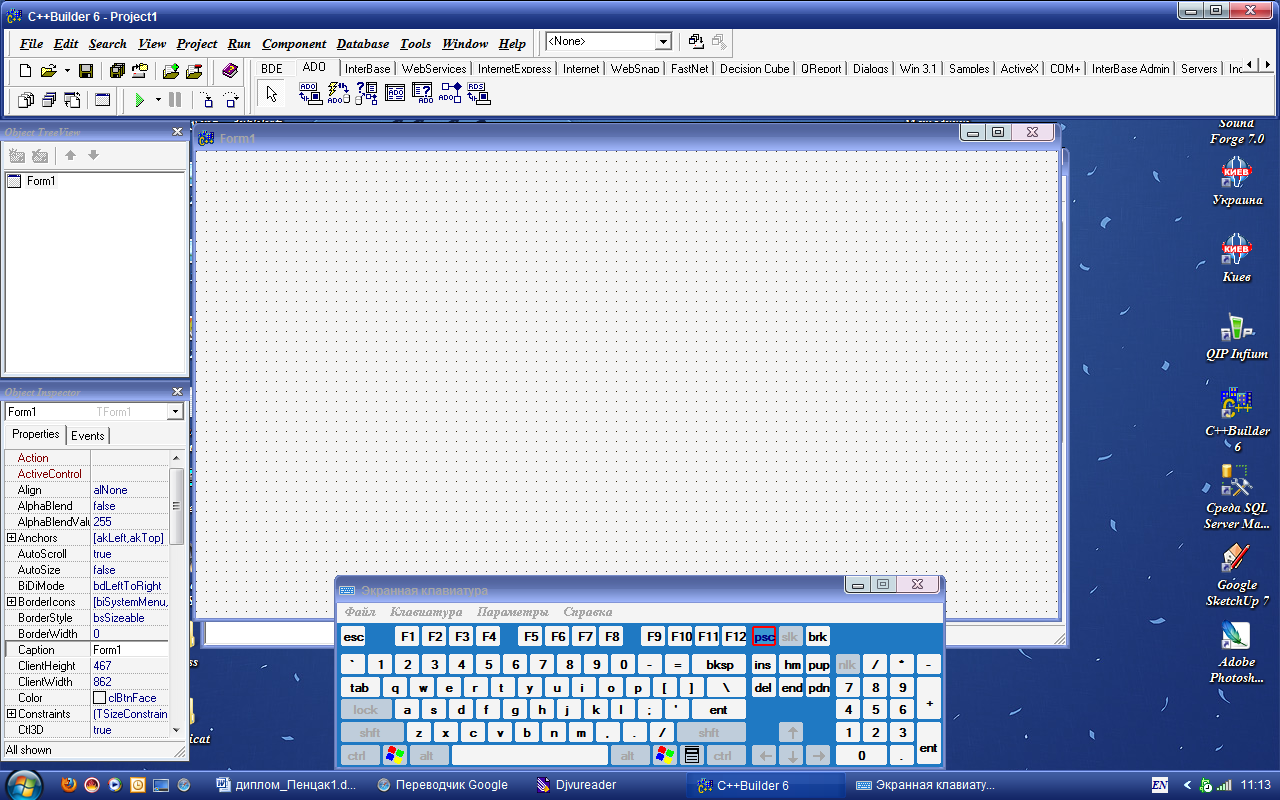This screenshot has width=1280, height=800.
Task: Switch to the InterBase palette tab
Action: coord(367,69)
